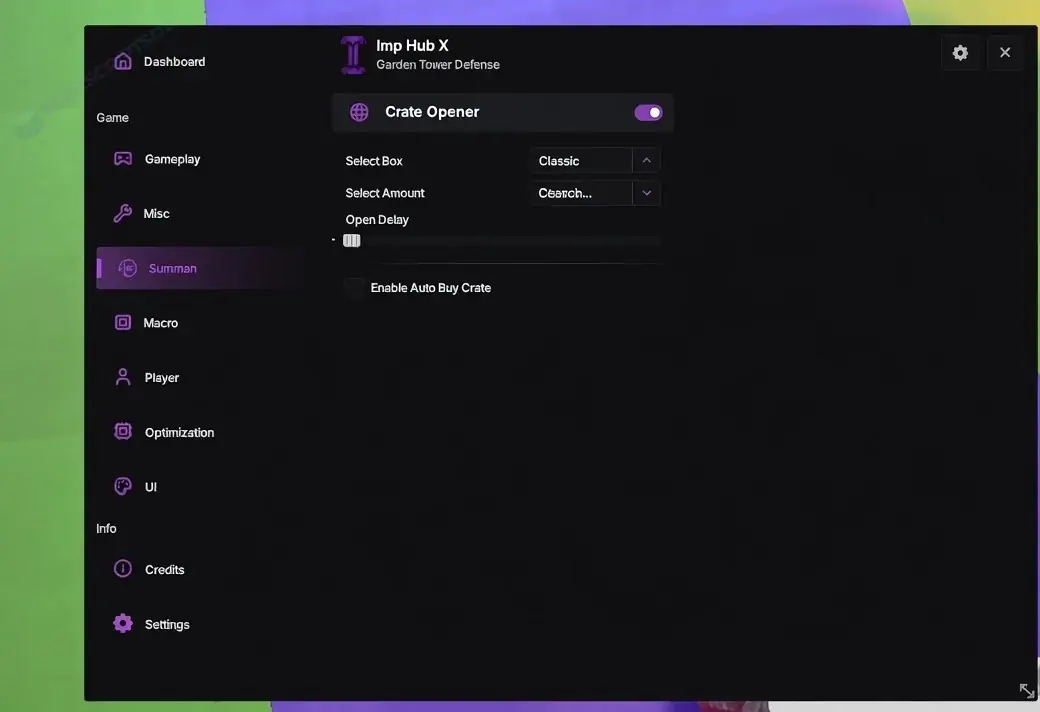Click the Summan sidebar icon
Screen dimensions: 1040x712
click(127, 268)
